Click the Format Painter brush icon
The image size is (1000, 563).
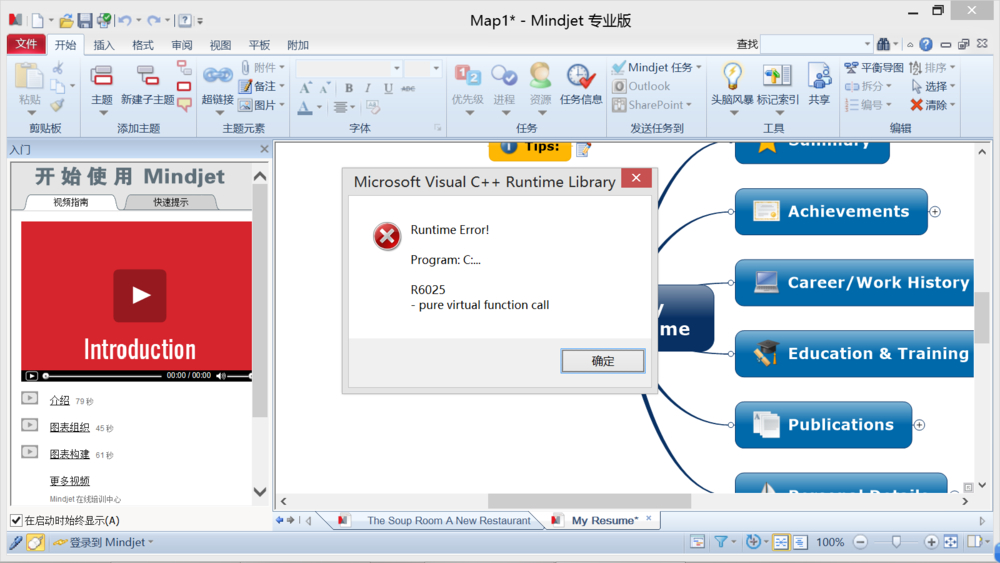click(57, 105)
